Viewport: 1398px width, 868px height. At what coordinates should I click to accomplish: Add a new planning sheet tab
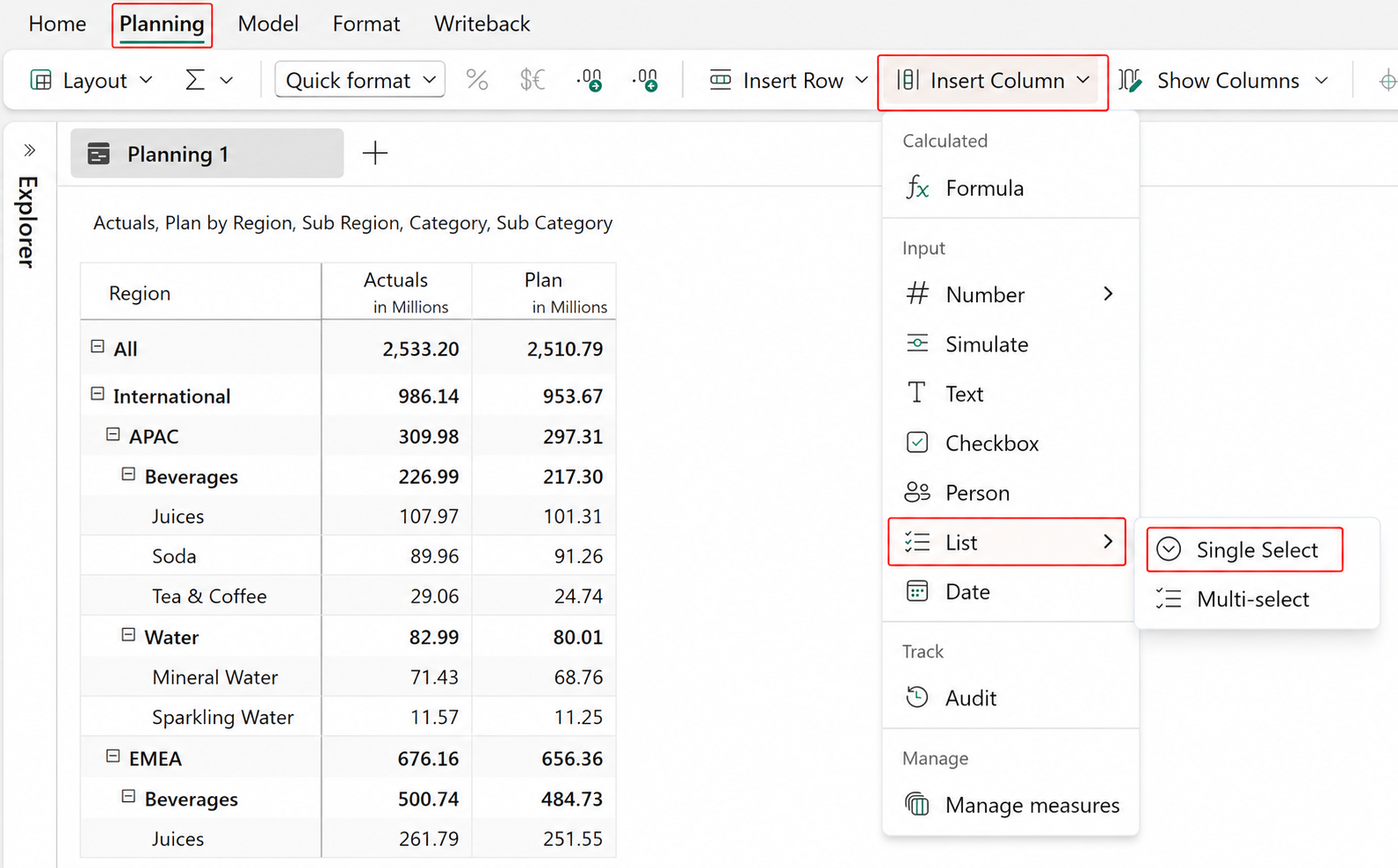(375, 153)
